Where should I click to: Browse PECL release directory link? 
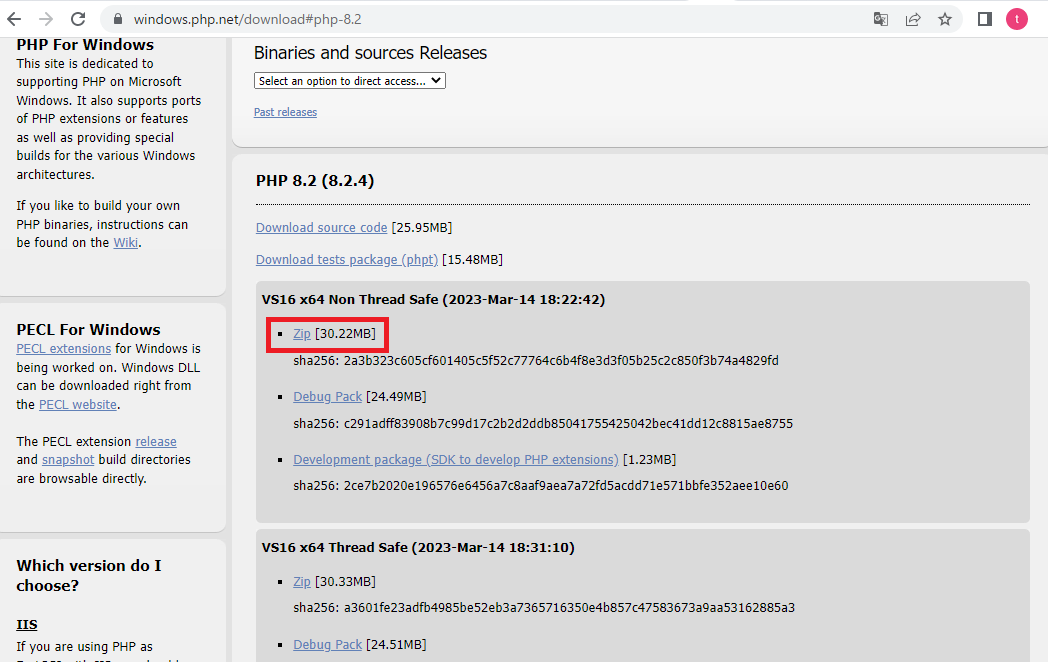pyautogui.click(x=156, y=441)
